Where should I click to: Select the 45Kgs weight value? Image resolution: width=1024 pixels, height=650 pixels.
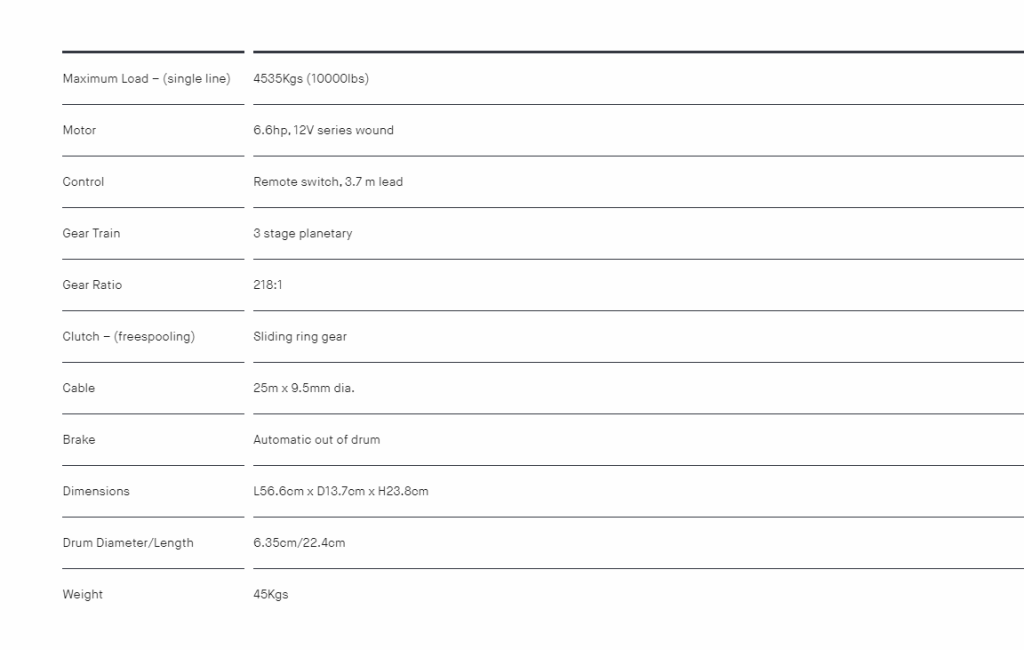pos(270,594)
